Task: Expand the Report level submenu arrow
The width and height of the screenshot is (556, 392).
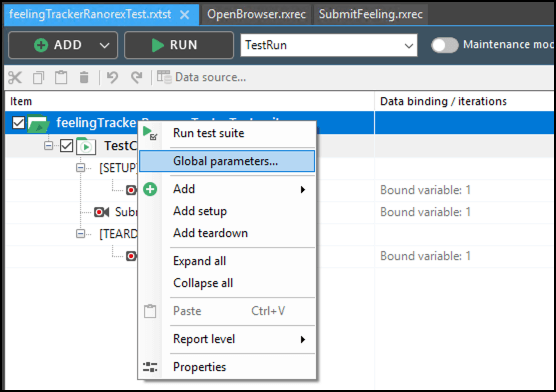Action: tap(302, 339)
